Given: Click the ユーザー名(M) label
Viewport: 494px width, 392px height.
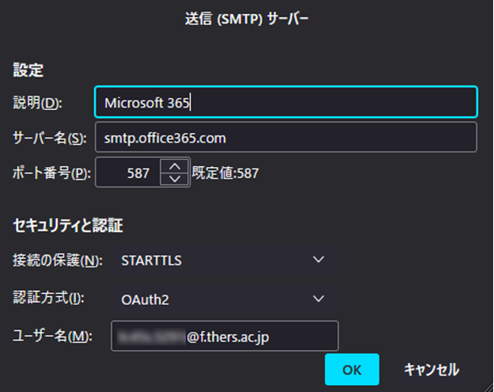Looking at the screenshot, I should pos(52,336).
